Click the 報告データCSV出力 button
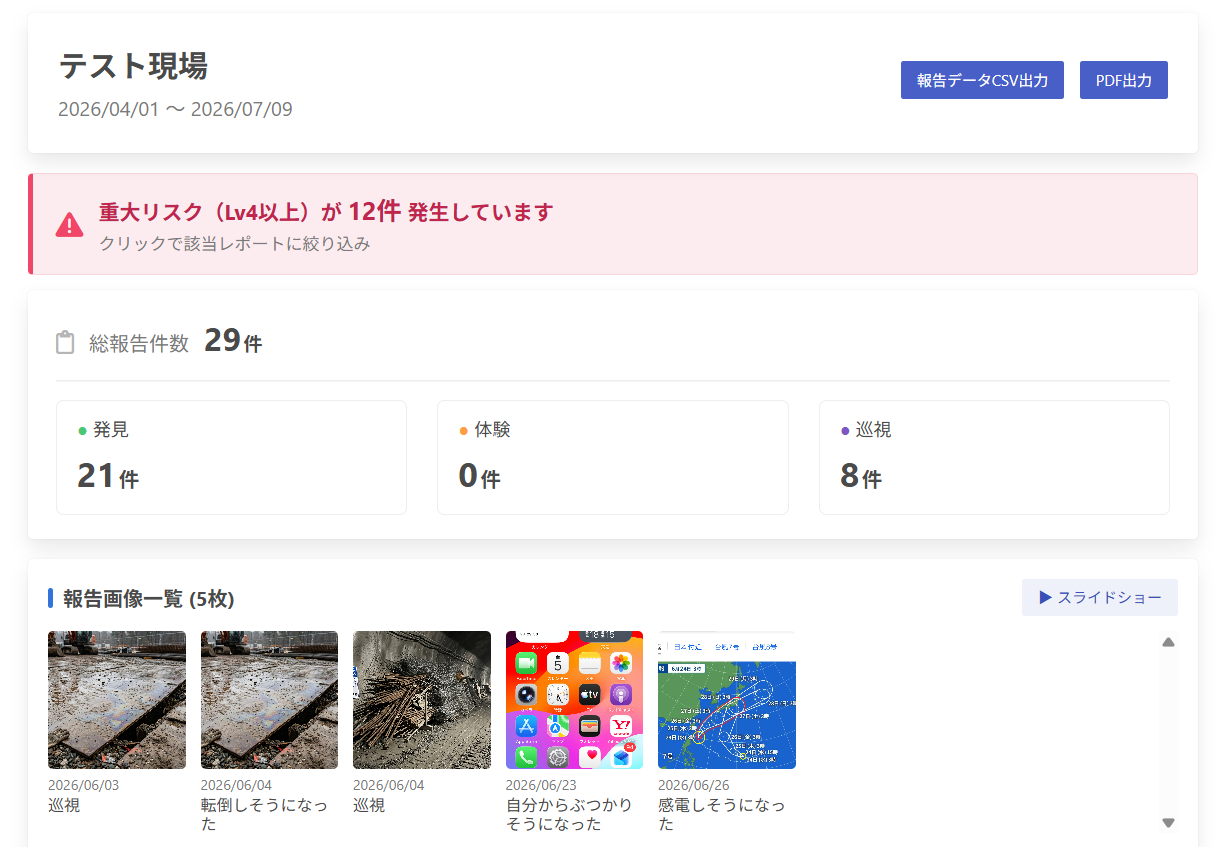The width and height of the screenshot is (1219, 847). point(981,80)
